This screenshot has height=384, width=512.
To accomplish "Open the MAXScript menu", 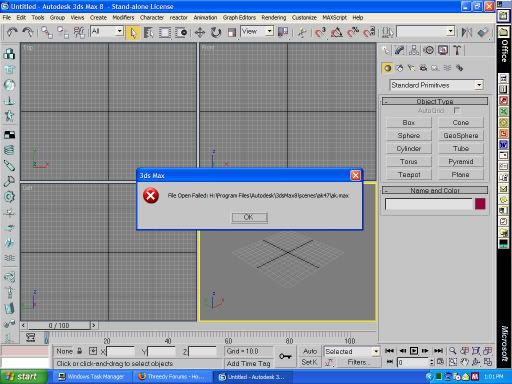I will (335, 18).
